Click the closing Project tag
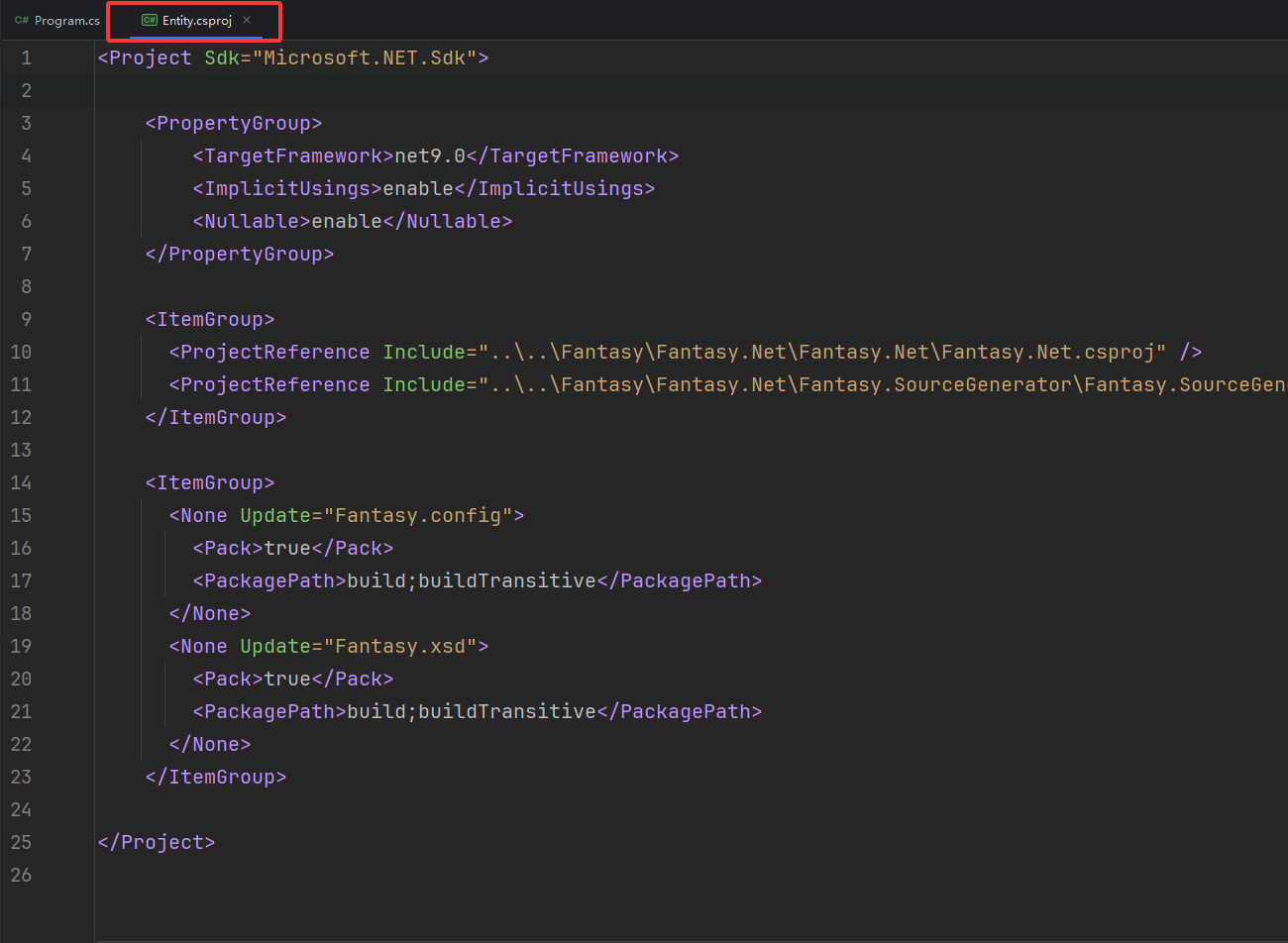 click(x=157, y=843)
